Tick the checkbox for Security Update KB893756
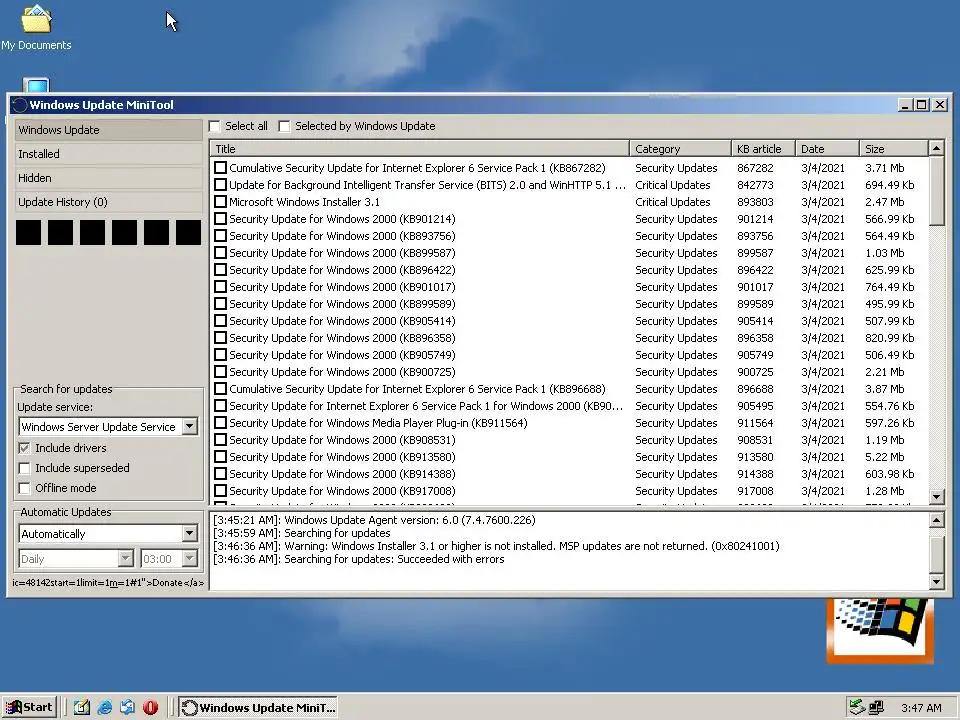960x720 pixels. tap(220, 236)
